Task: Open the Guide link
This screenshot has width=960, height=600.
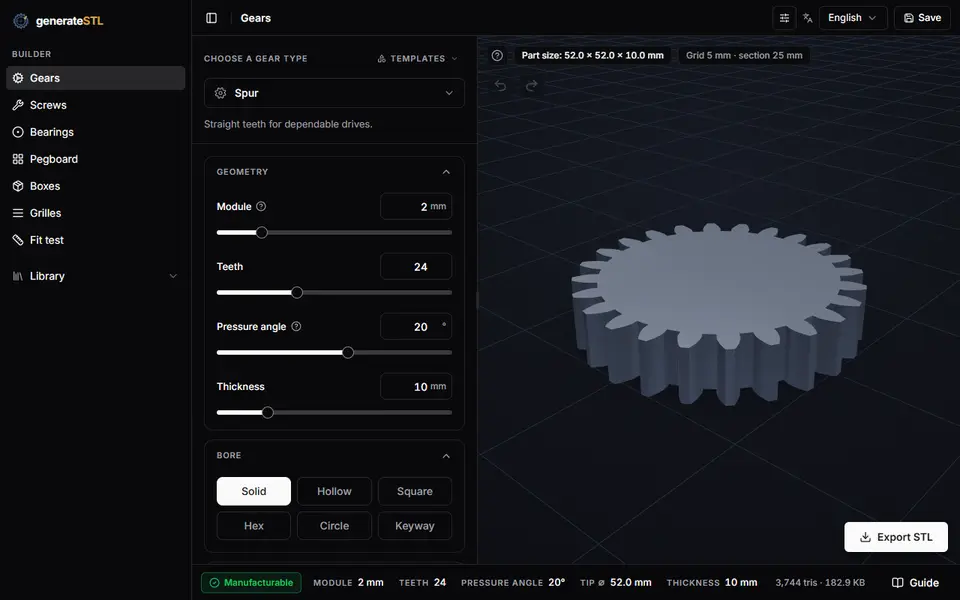Action: coord(915,582)
